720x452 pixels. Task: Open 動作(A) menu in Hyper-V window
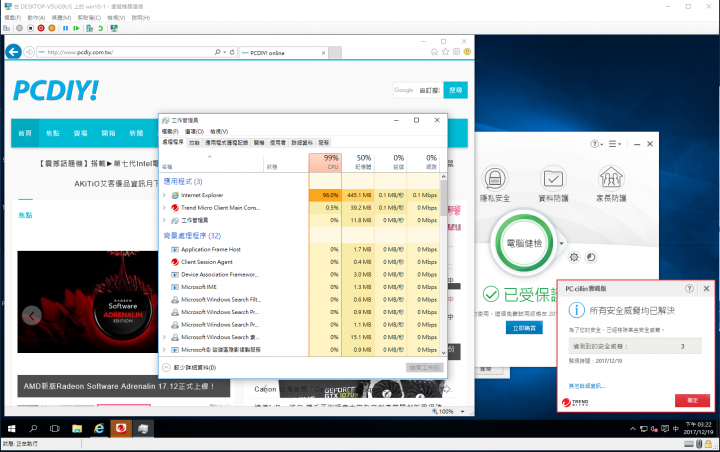[36, 17]
